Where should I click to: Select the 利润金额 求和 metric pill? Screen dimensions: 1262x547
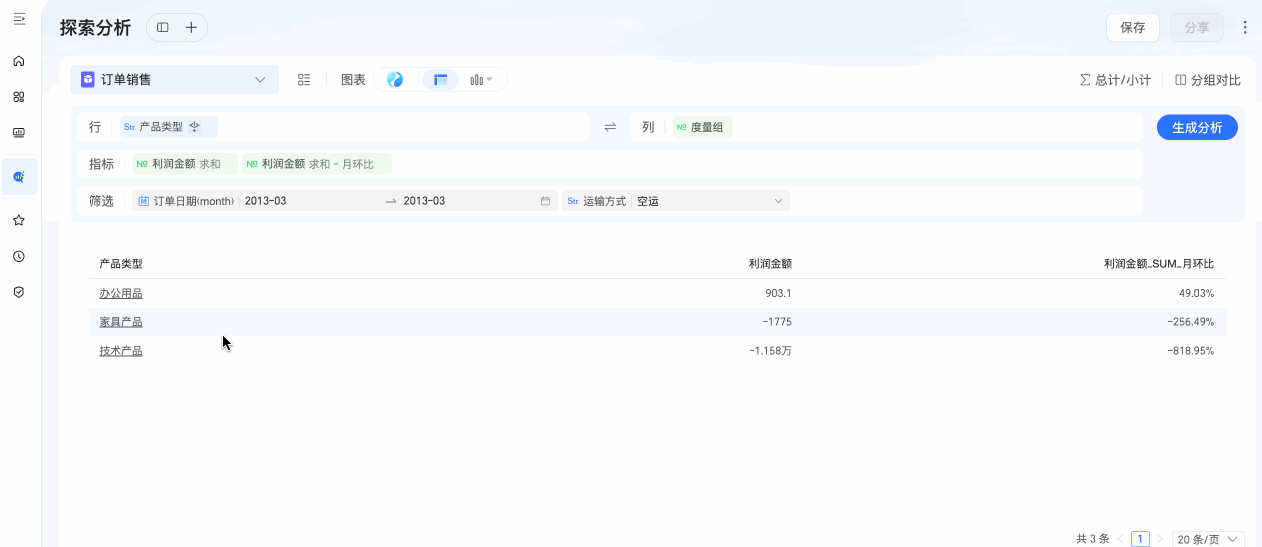point(185,164)
